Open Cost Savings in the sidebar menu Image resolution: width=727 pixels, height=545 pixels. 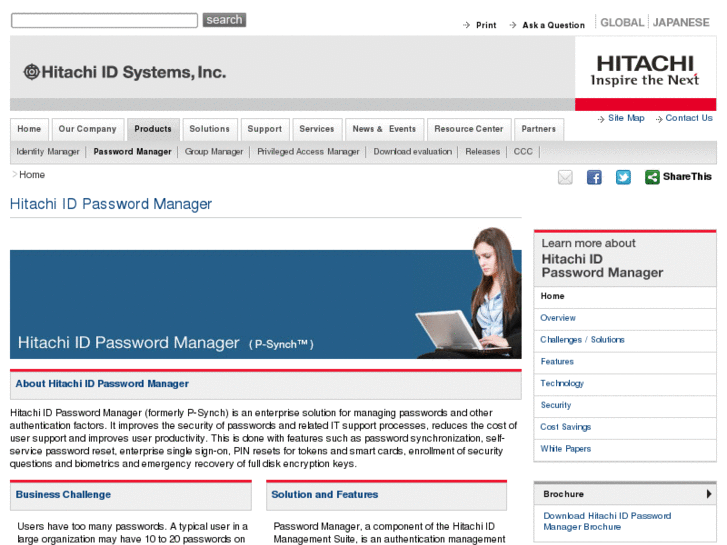[625, 427]
